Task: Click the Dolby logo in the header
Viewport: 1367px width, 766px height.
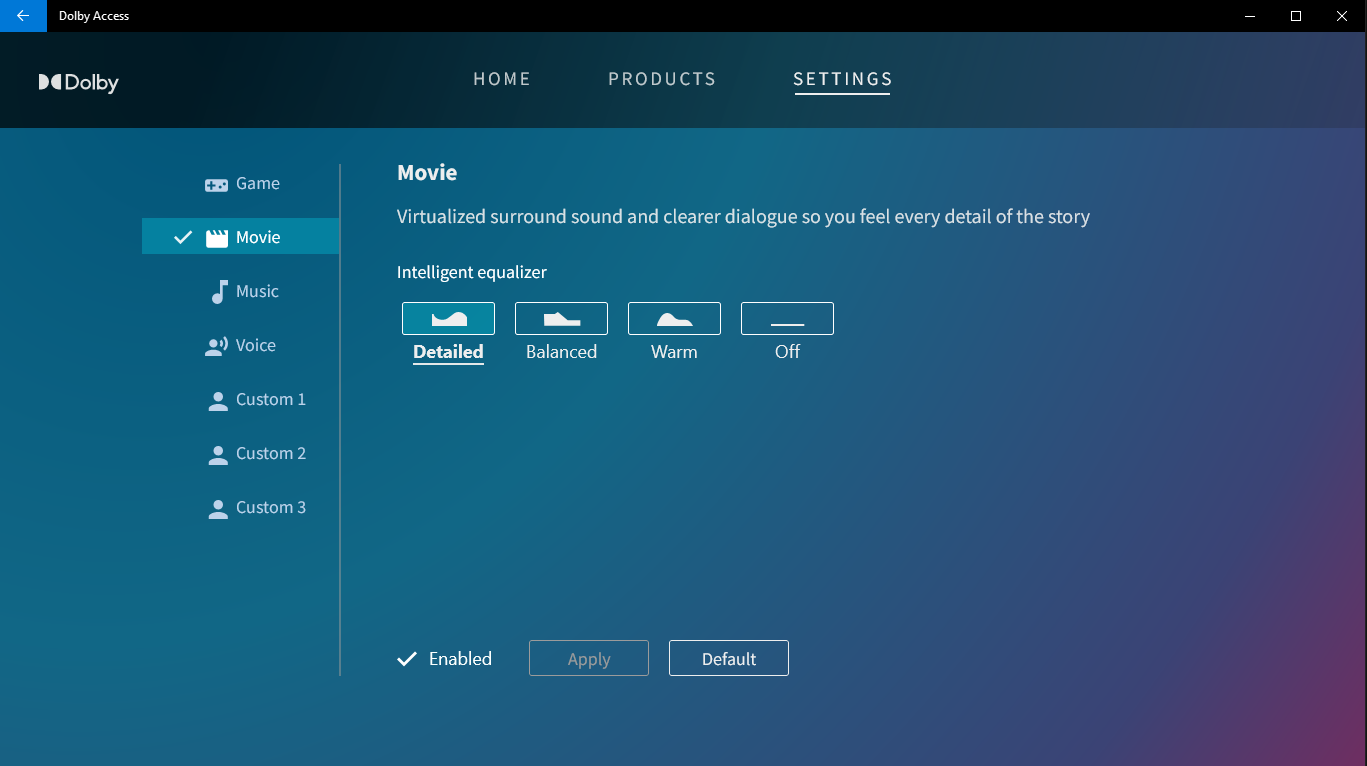Action: 78,83
